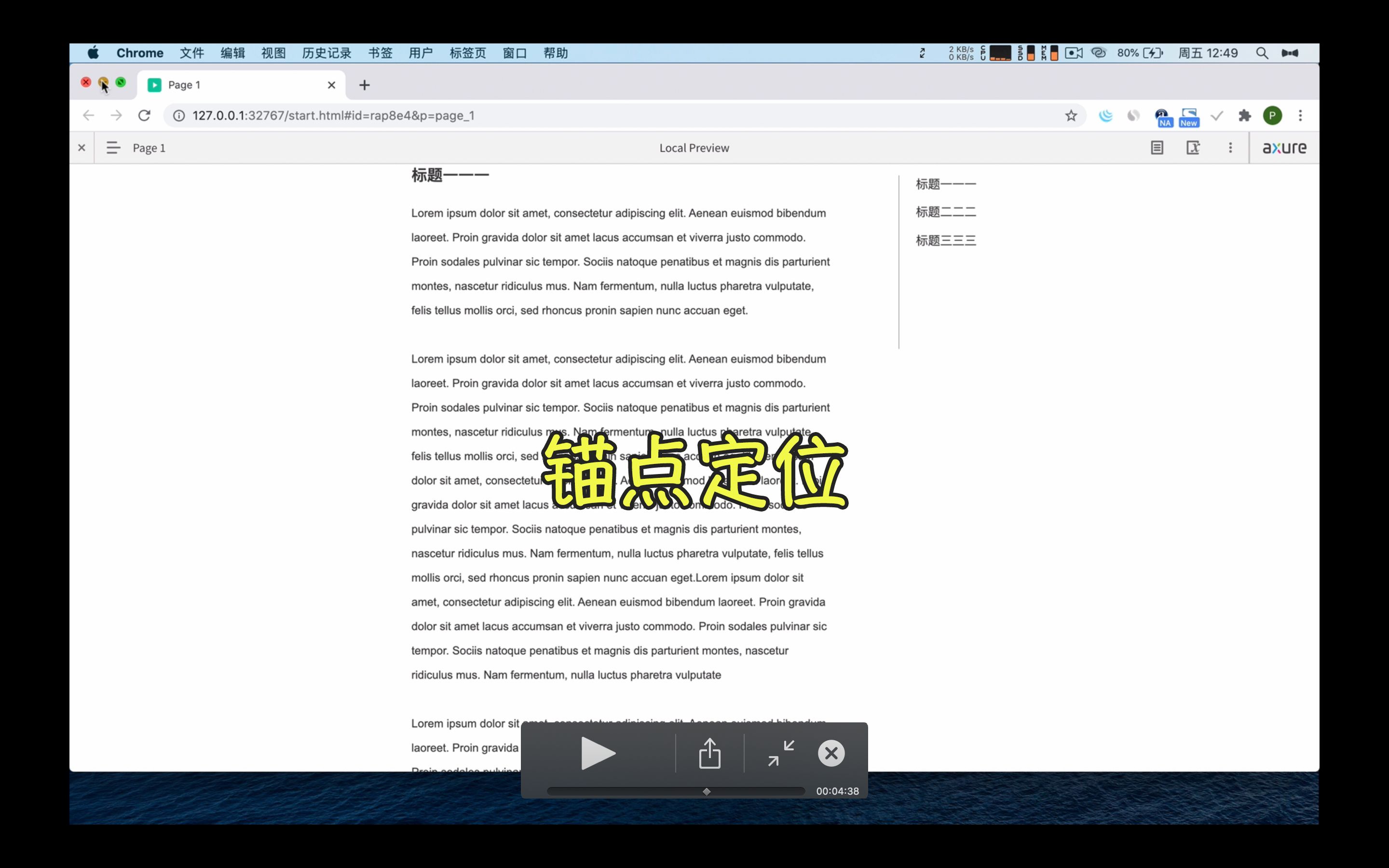Select 历史记录 from Chrome menu bar
The height and width of the screenshot is (868, 1389).
click(x=326, y=53)
